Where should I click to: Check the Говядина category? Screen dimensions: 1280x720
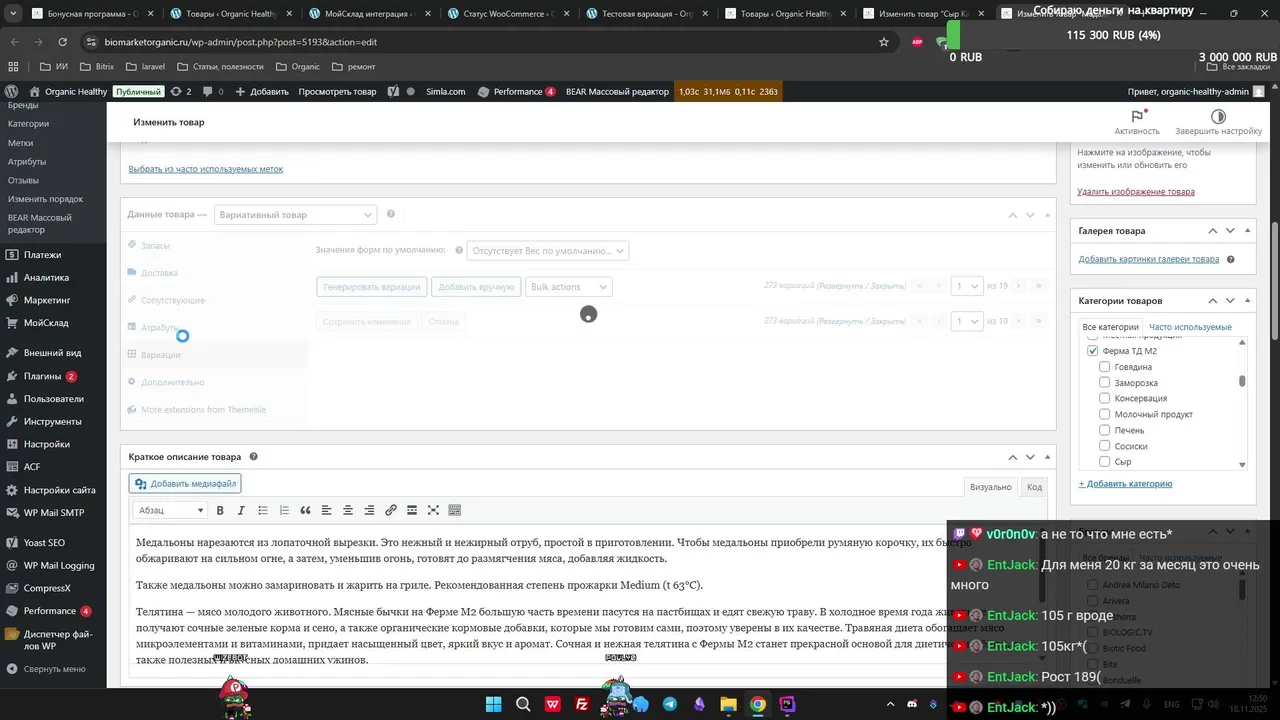[1104, 367]
